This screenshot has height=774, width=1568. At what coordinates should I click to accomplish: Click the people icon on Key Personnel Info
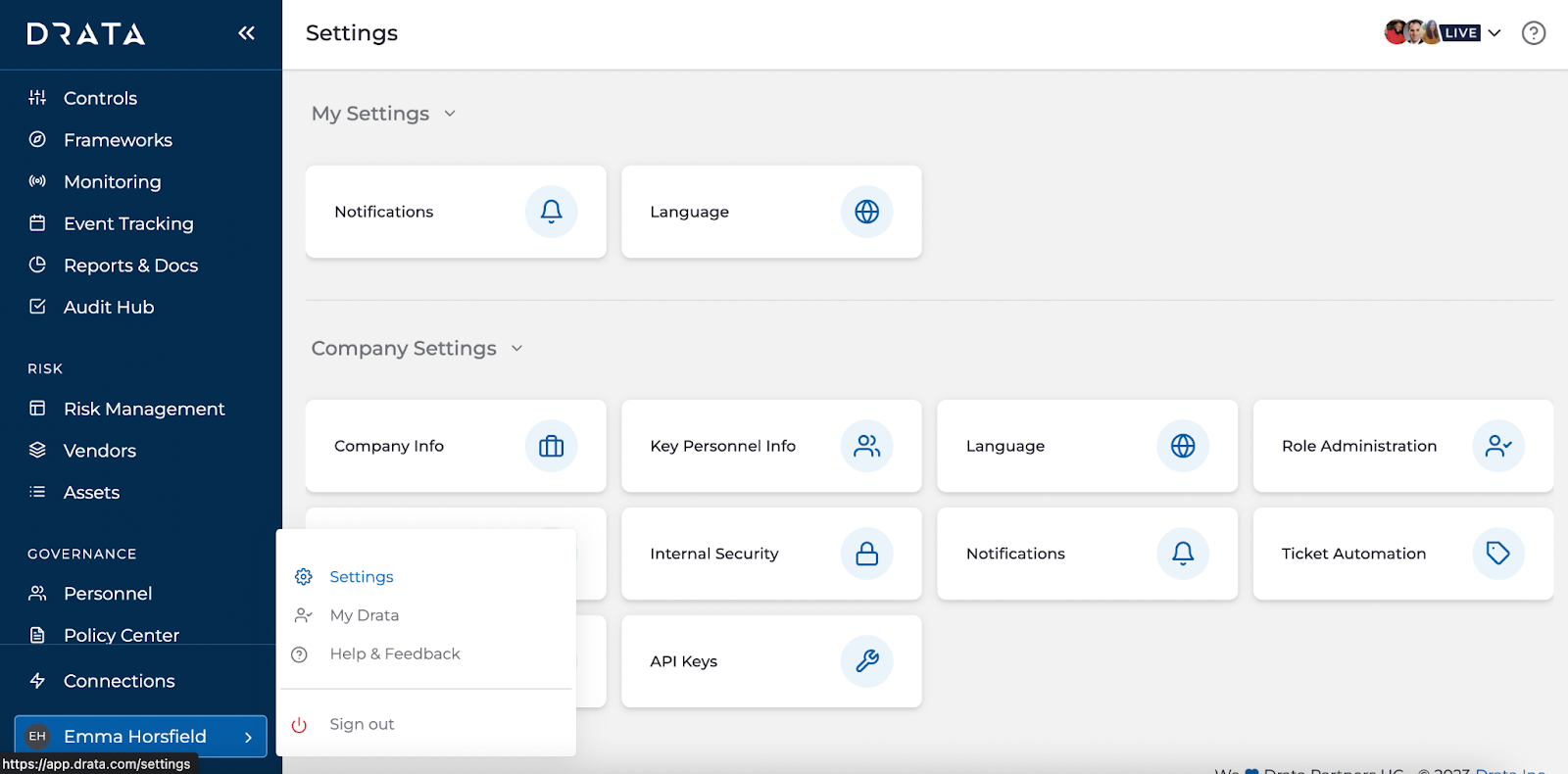pyautogui.click(x=867, y=446)
